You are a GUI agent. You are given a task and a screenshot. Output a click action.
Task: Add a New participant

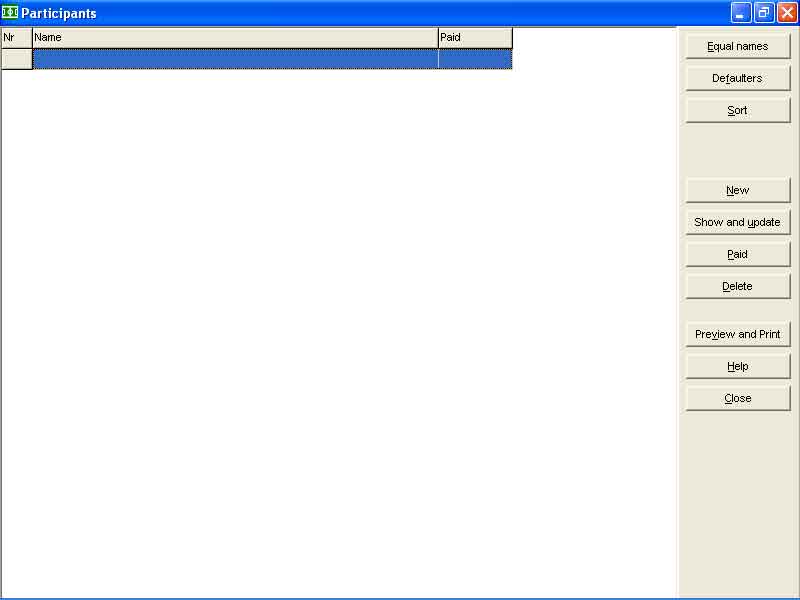point(738,190)
